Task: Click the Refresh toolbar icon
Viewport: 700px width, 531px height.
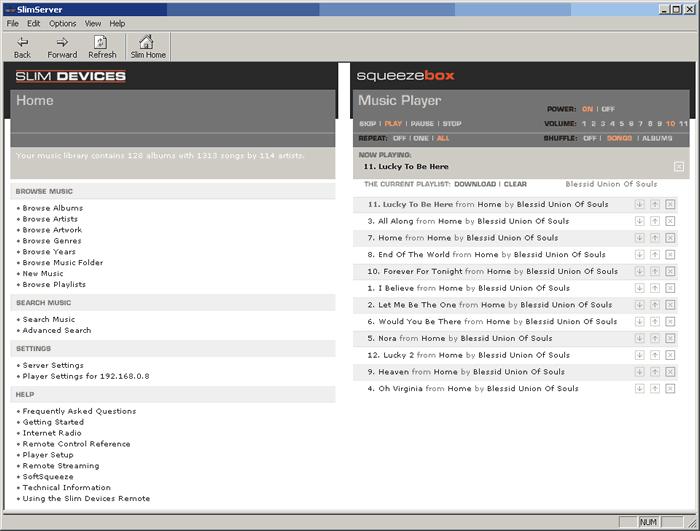Action: coord(102,47)
